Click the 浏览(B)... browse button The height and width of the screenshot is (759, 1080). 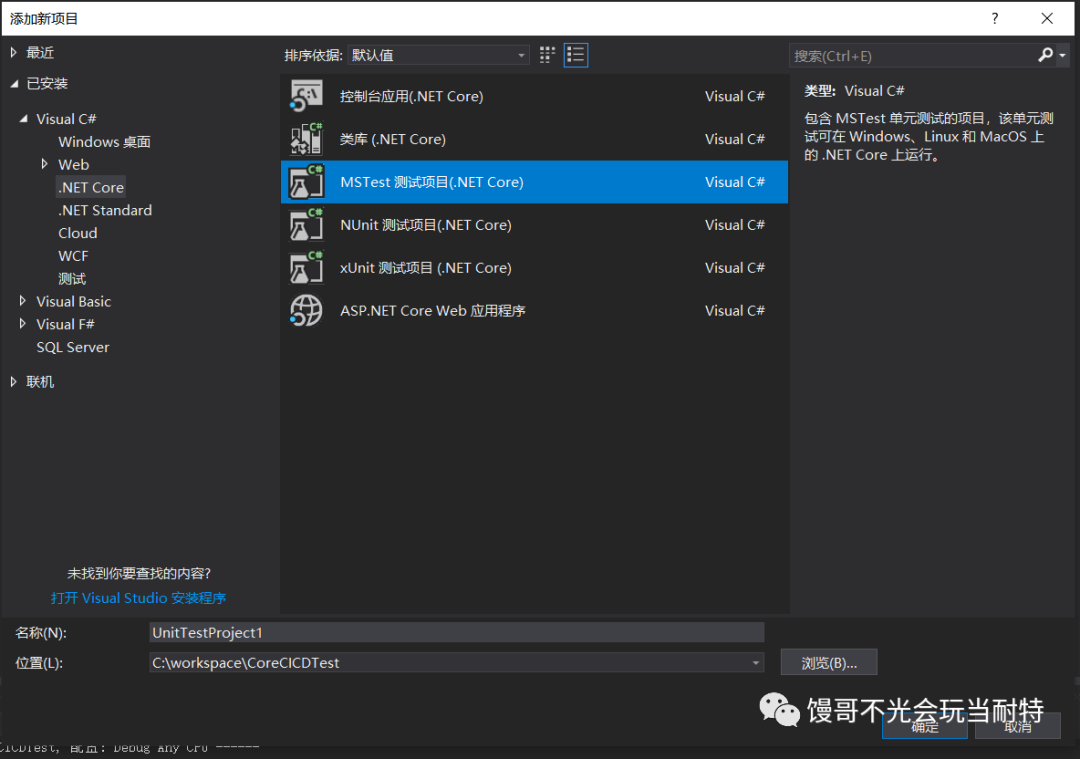click(829, 663)
